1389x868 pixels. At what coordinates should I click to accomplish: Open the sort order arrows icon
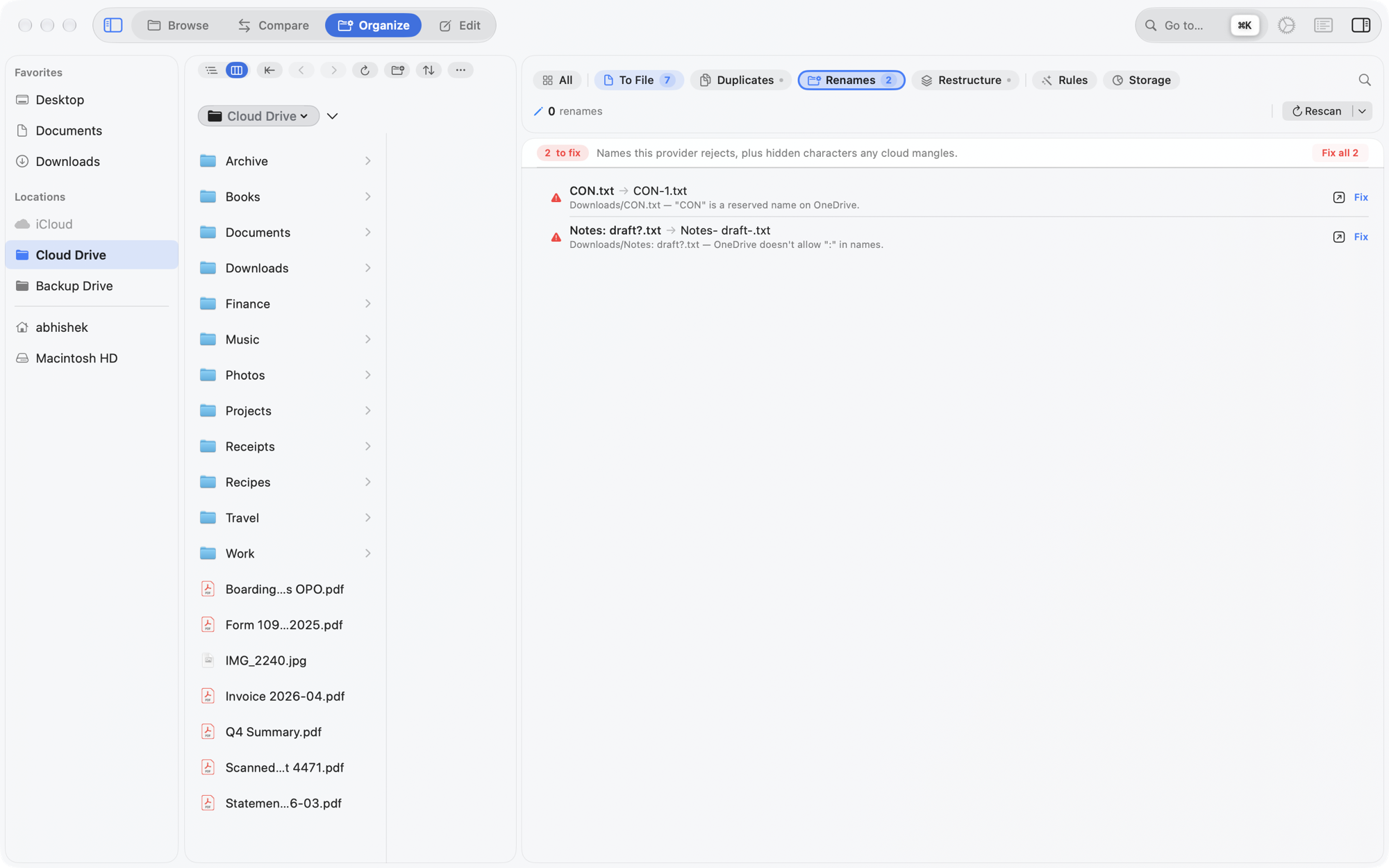click(429, 70)
